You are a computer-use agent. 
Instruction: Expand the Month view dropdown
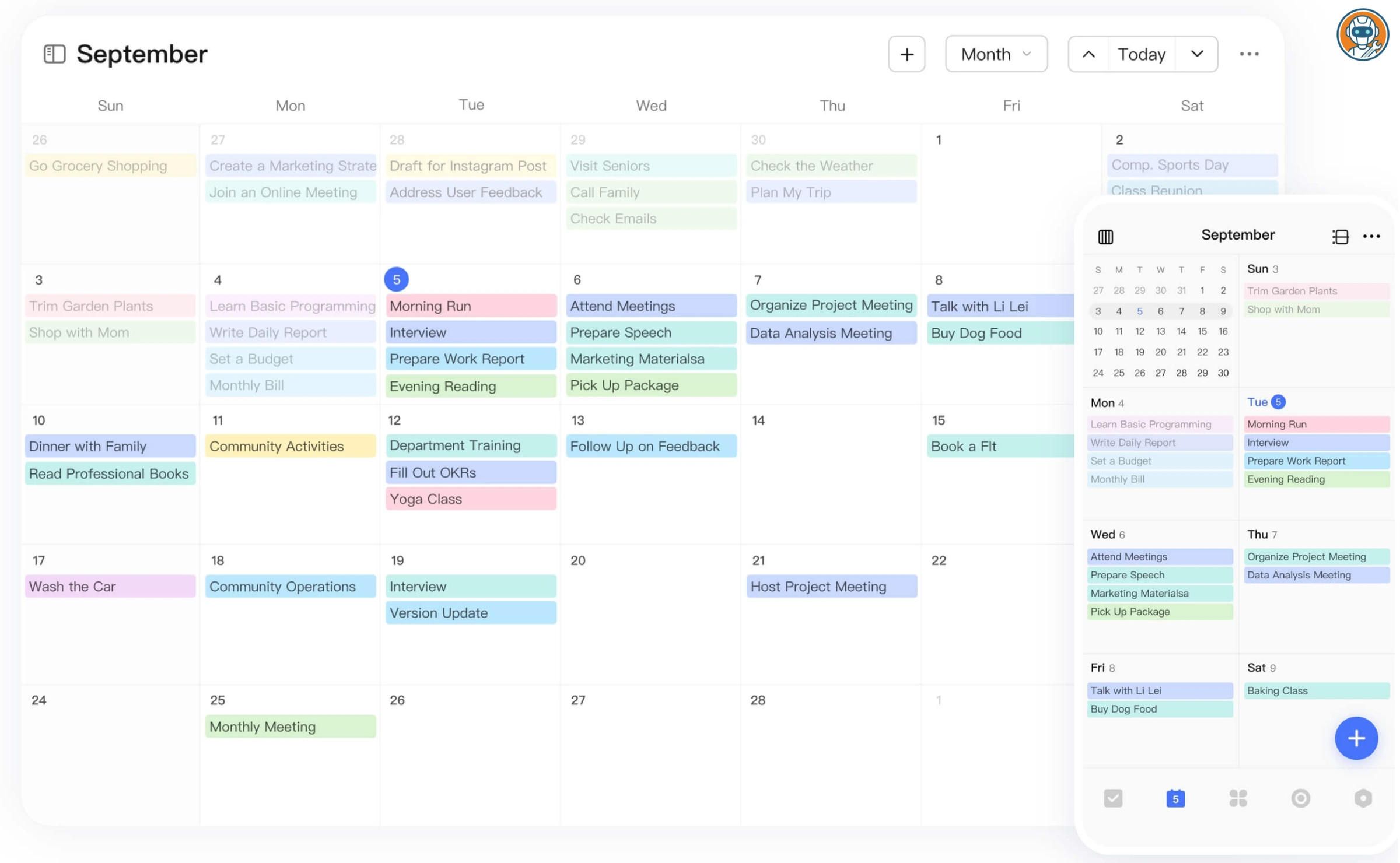[996, 54]
